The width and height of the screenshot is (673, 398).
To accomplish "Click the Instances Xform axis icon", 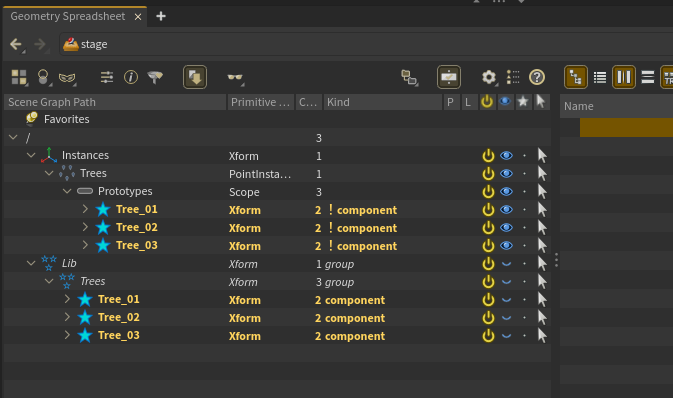I will point(49,155).
